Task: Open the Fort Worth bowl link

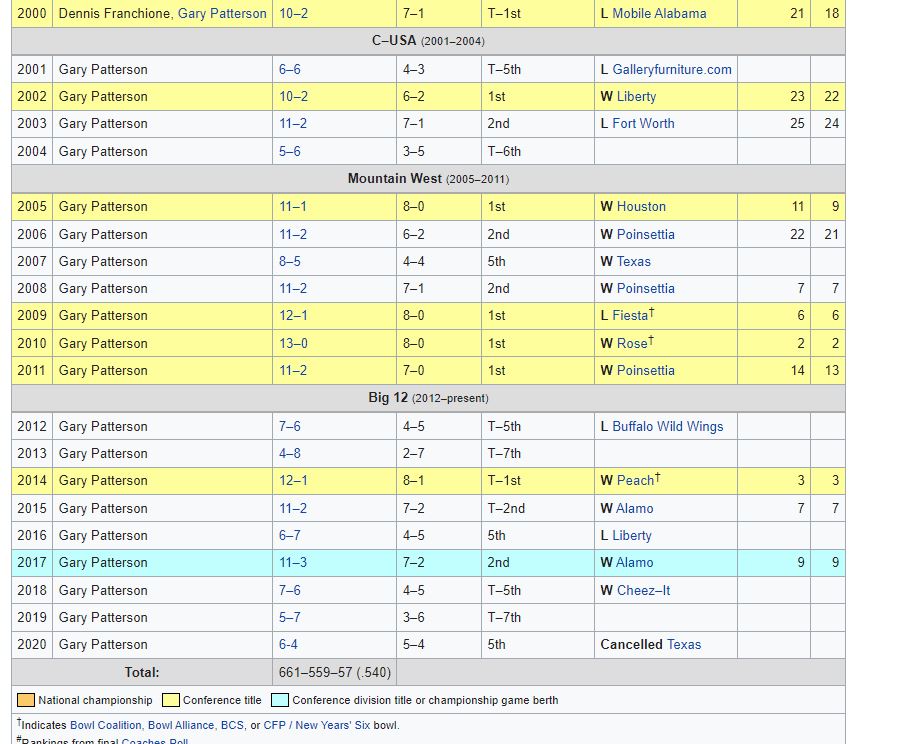Action: 643,123
